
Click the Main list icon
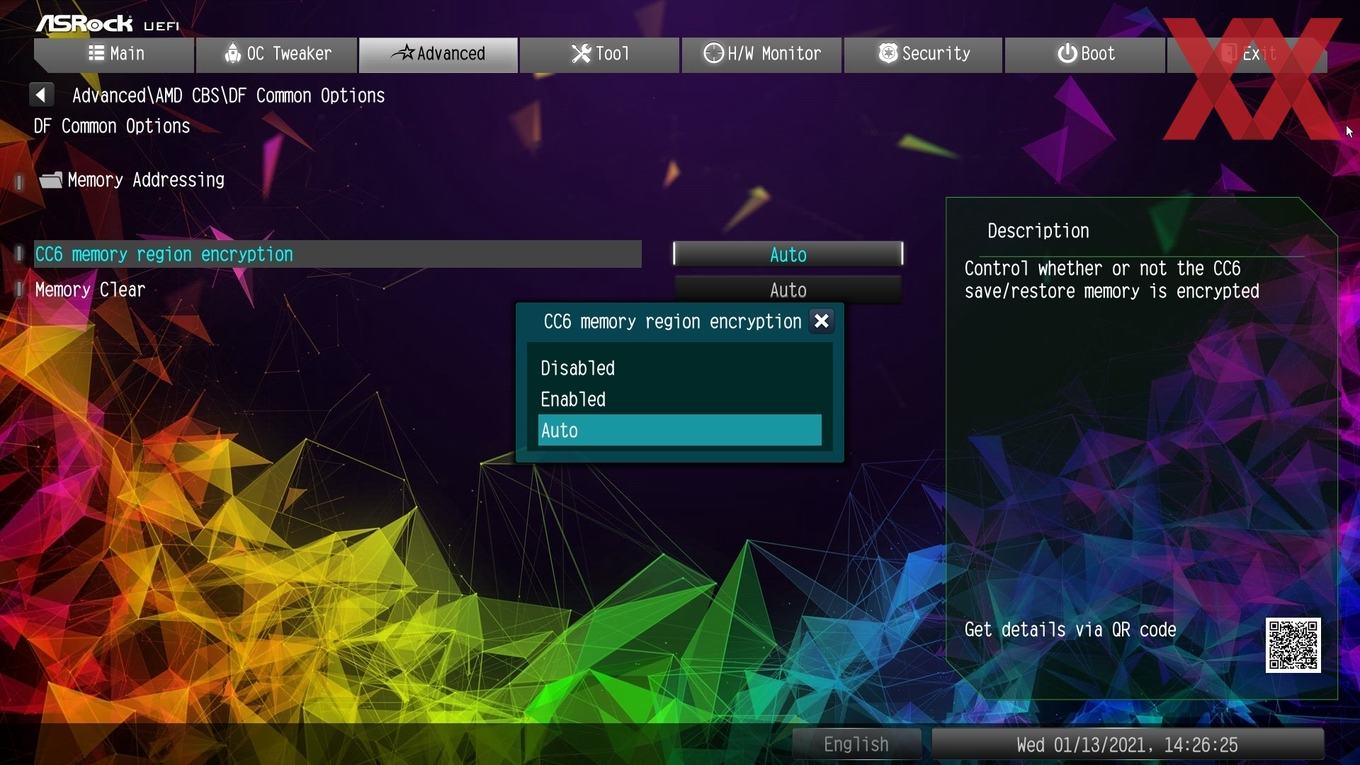click(96, 53)
